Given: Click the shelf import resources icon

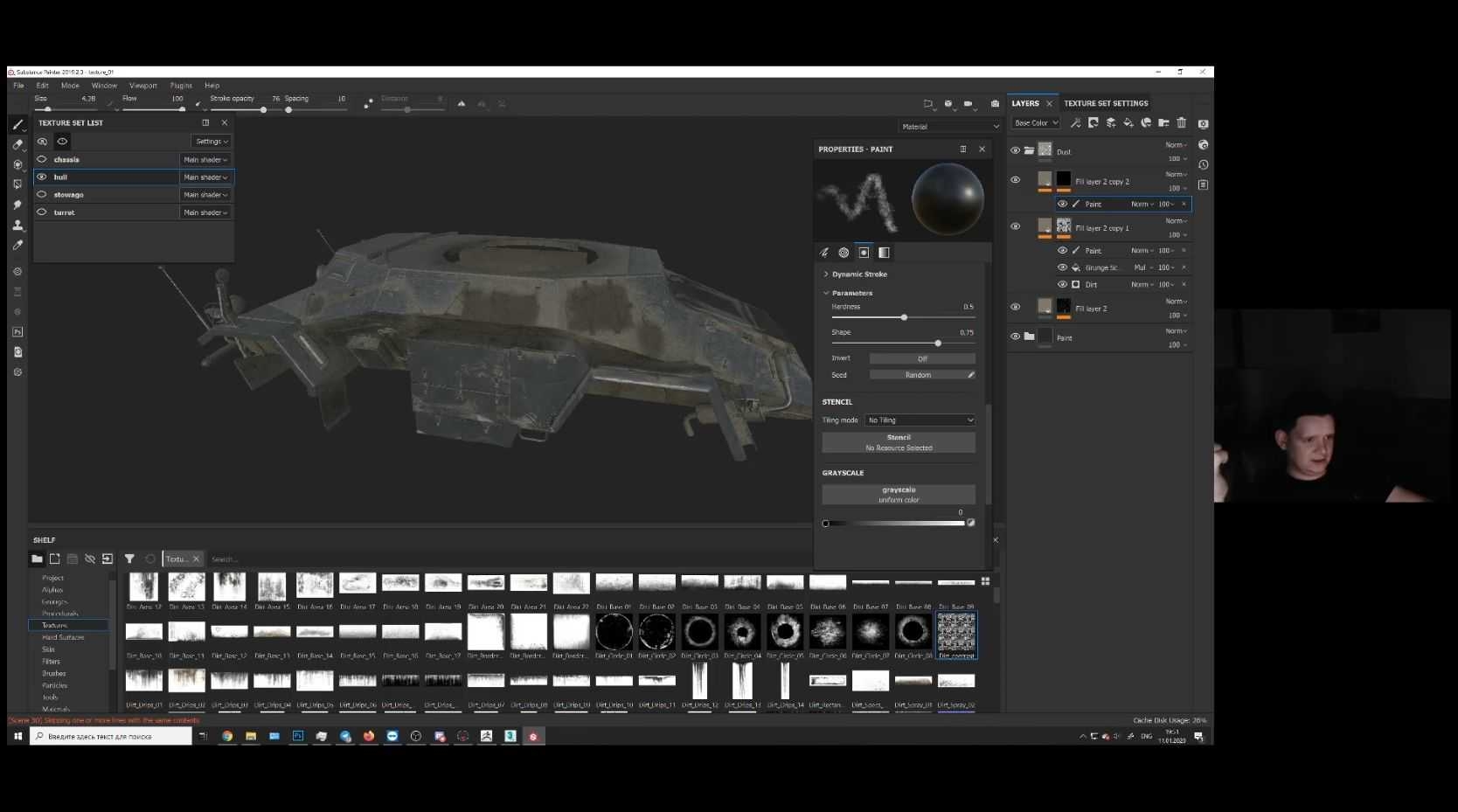Looking at the screenshot, I should click(108, 559).
